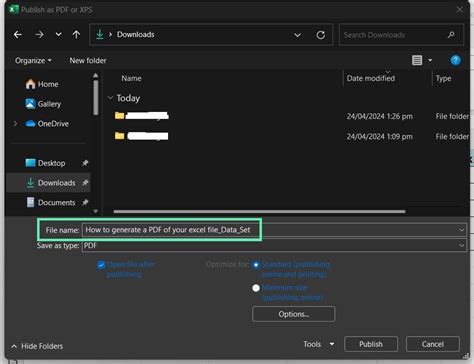Open the view options dropdown arrow
Image resolution: width=474 pixels, height=364 pixels.
(430, 60)
